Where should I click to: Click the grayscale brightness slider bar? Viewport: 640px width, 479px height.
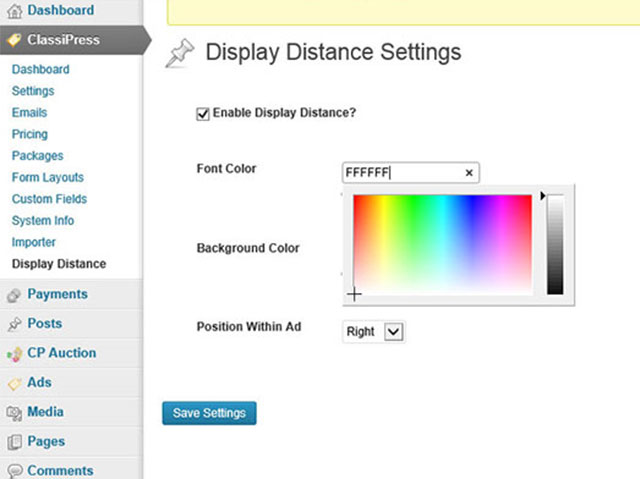pyautogui.click(x=555, y=244)
